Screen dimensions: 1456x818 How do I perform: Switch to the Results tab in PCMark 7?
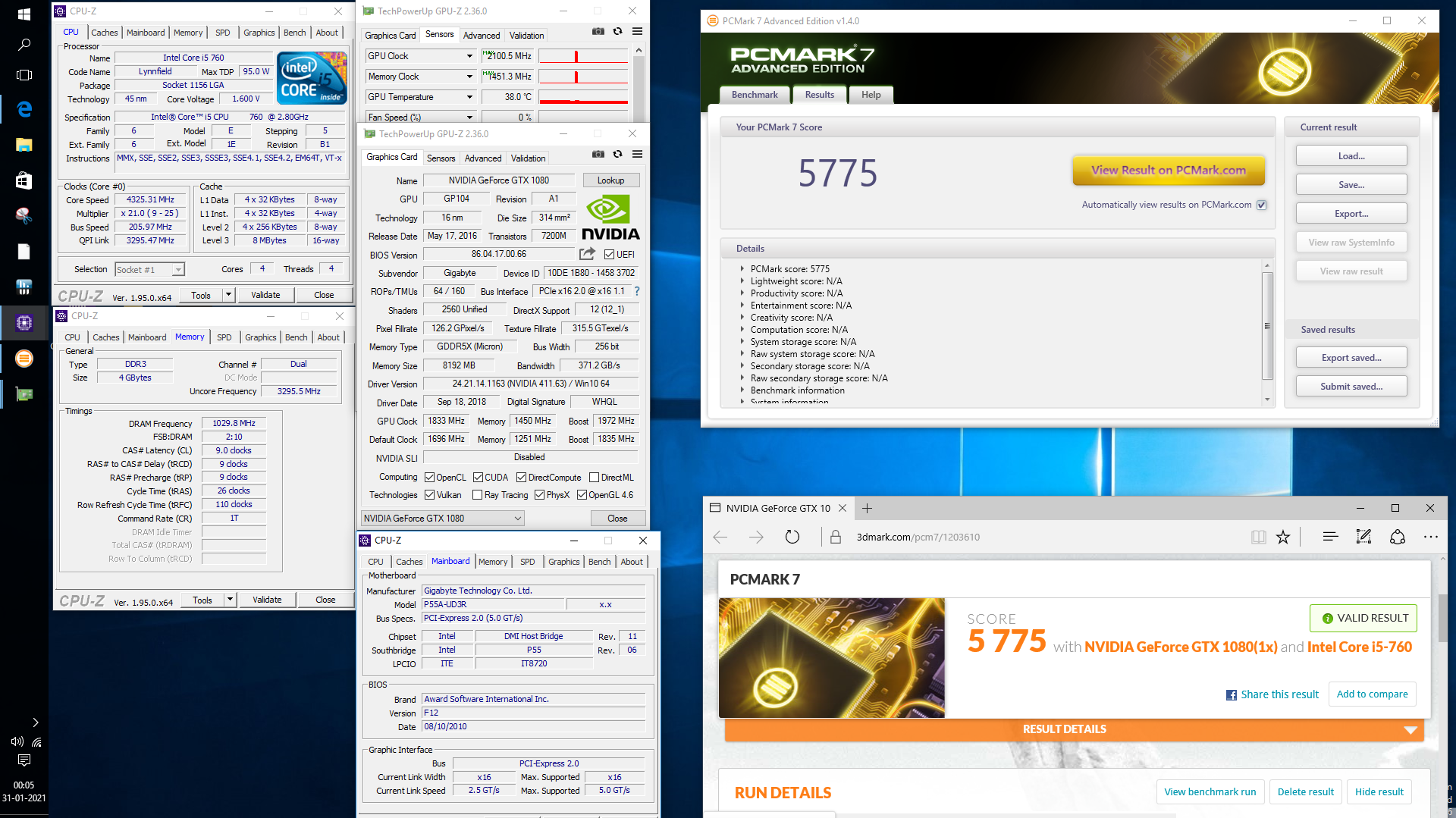click(x=819, y=95)
